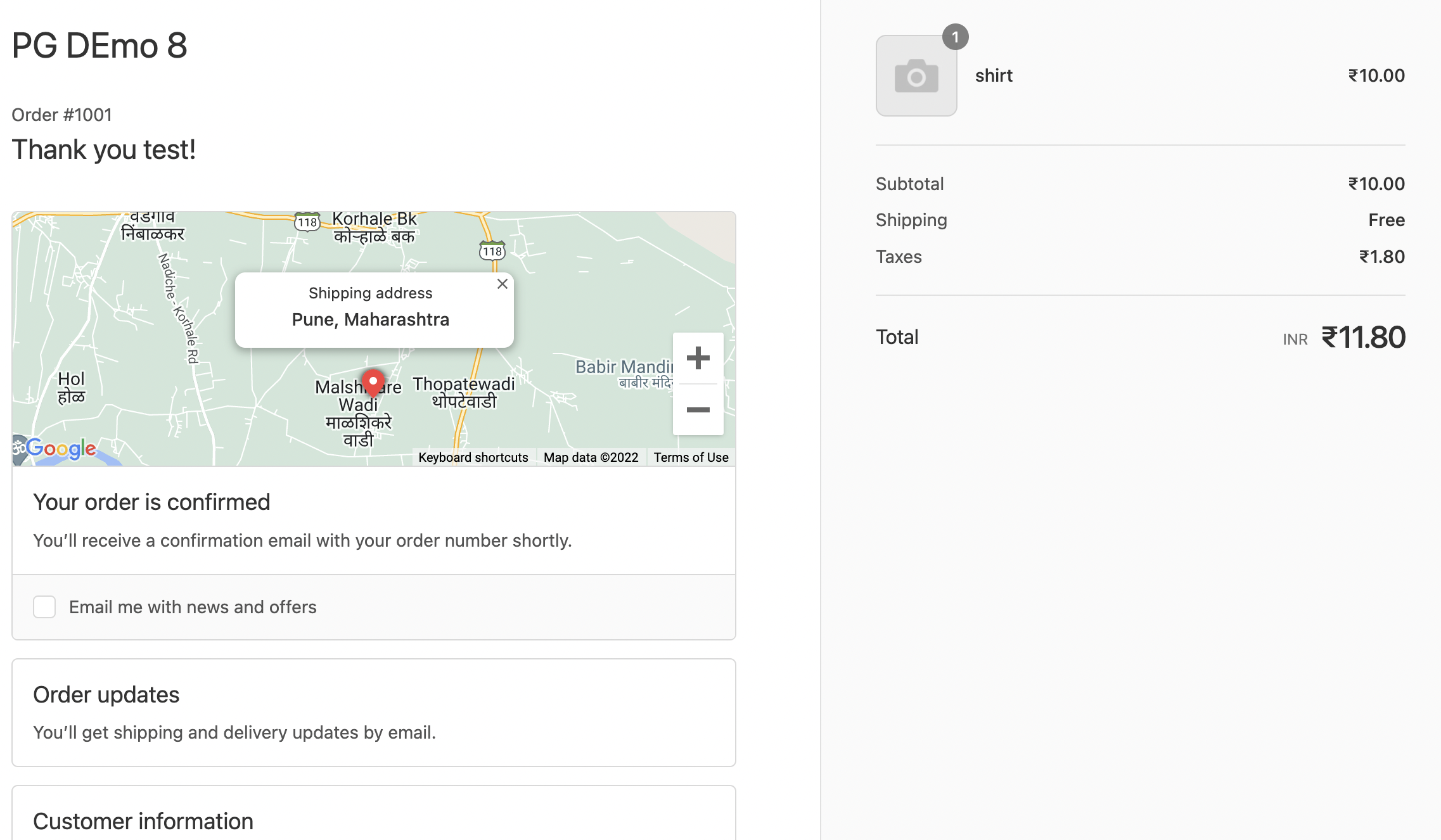
Task: Click the Customer information heading
Action: [x=143, y=821]
